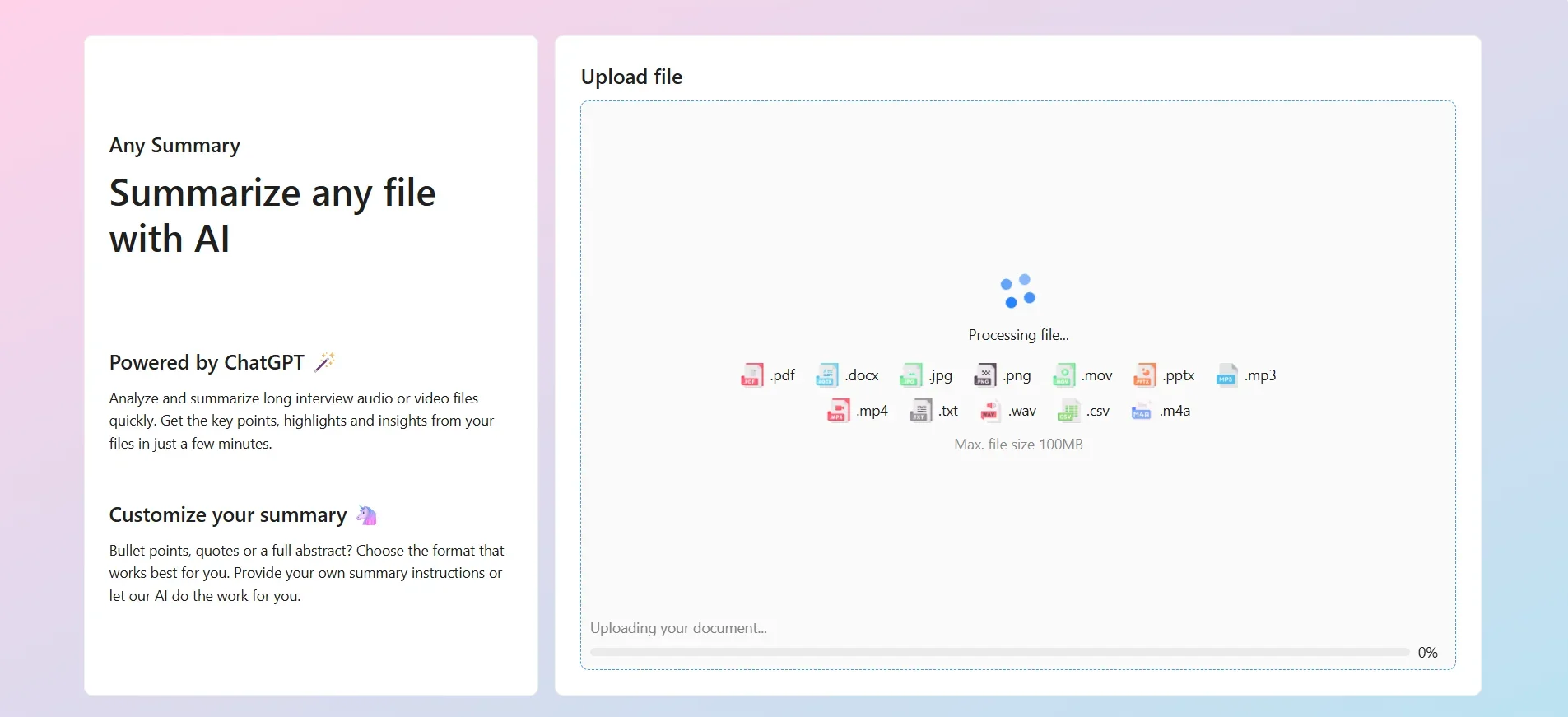Click the upload progress bar
This screenshot has height=717, width=1568.
tap(999, 652)
